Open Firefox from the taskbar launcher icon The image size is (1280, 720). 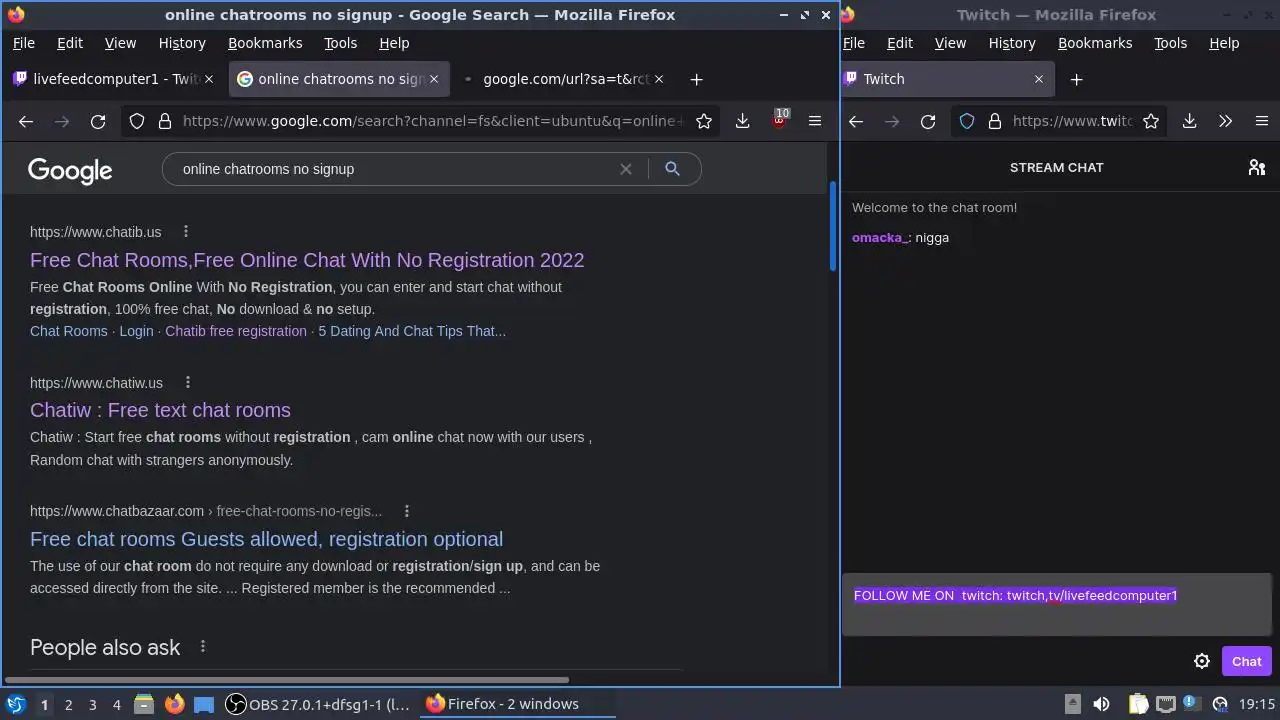(x=174, y=704)
